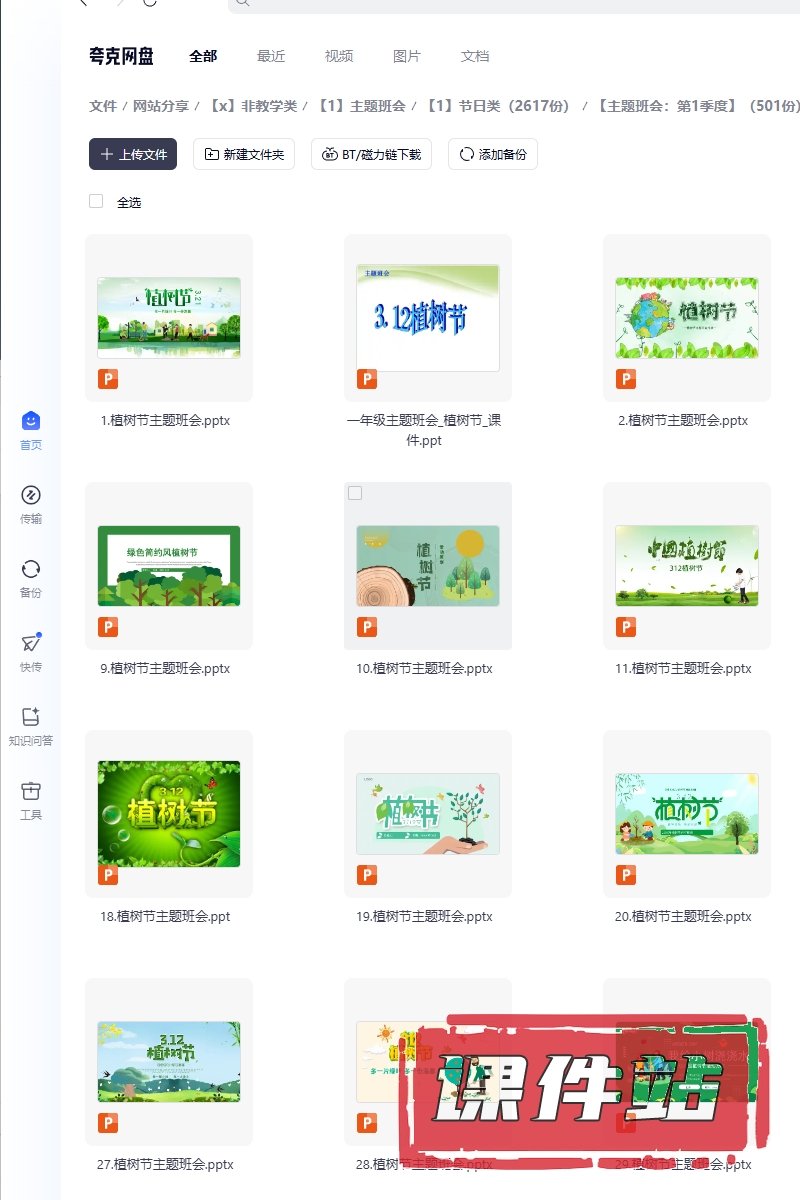
Task: Switch to the 文档 tab
Action: [475, 56]
